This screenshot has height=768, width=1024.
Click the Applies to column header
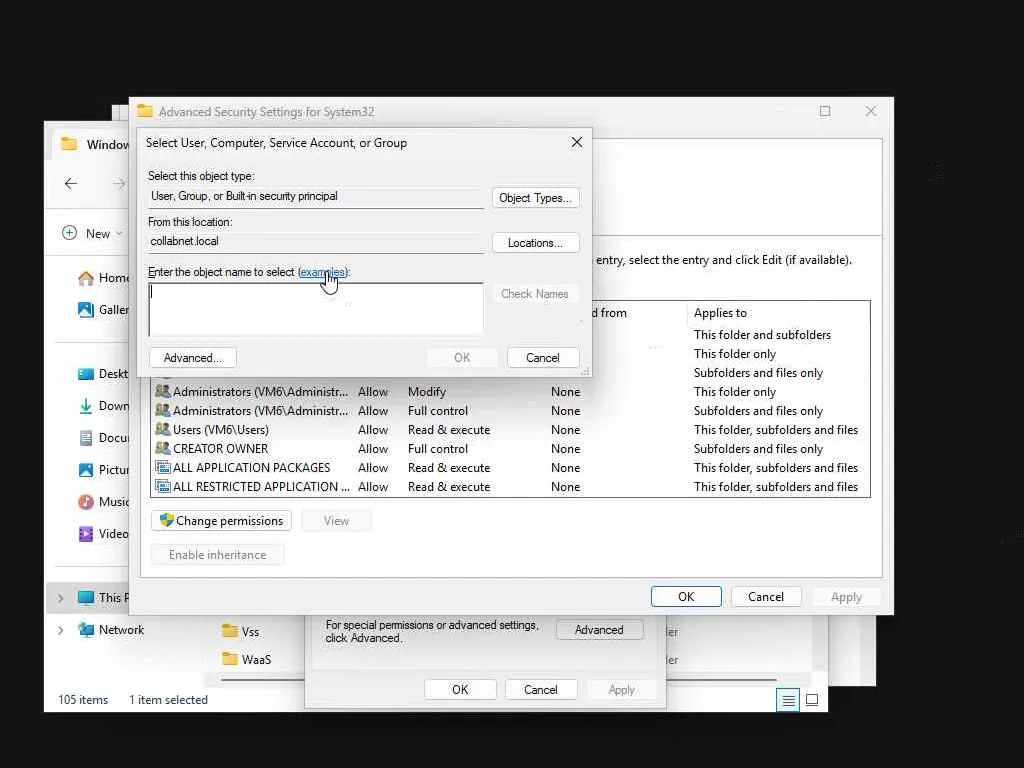[x=777, y=313]
